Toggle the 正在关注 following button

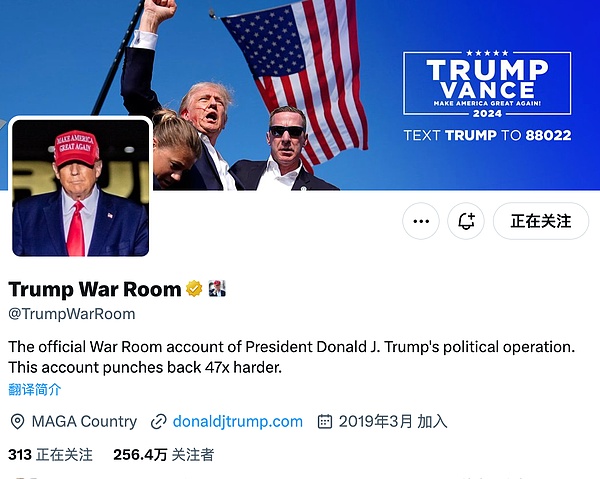pyautogui.click(x=541, y=221)
